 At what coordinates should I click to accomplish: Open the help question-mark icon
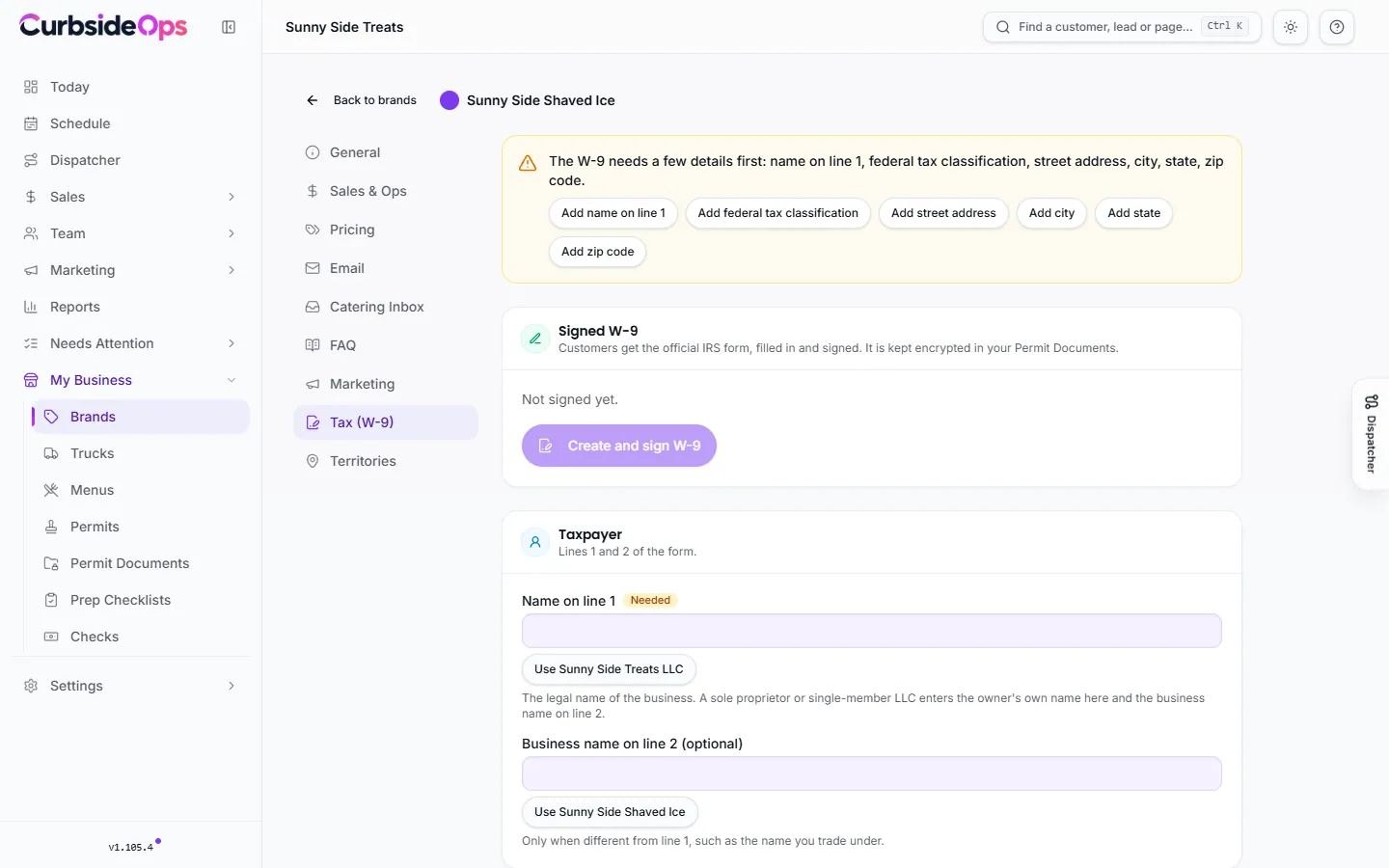point(1337,27)
